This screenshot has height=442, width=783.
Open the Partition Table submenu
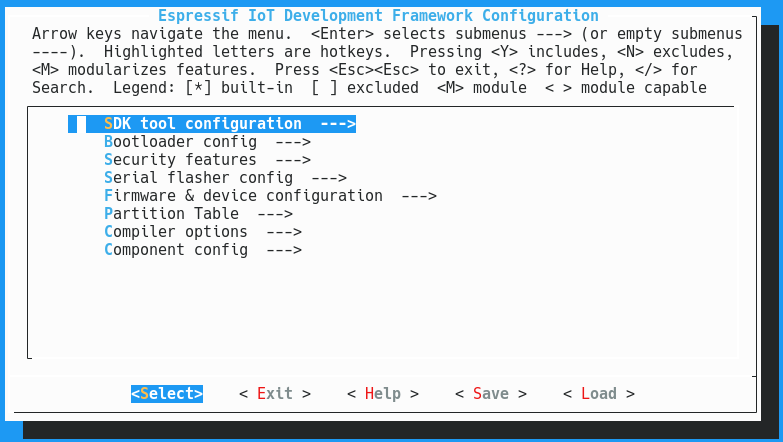198,214
